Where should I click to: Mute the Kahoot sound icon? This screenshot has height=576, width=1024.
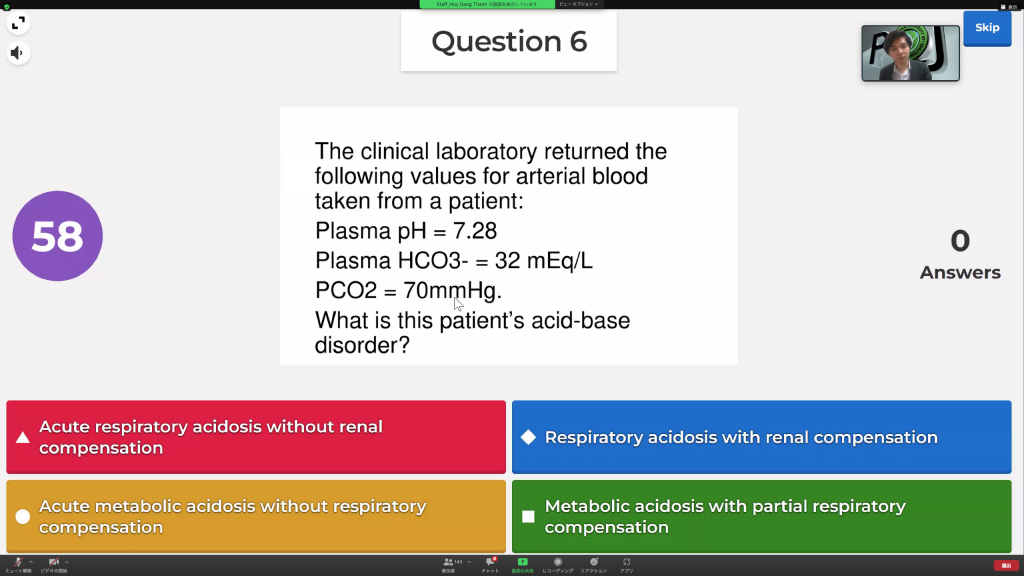tap(18, 53)
